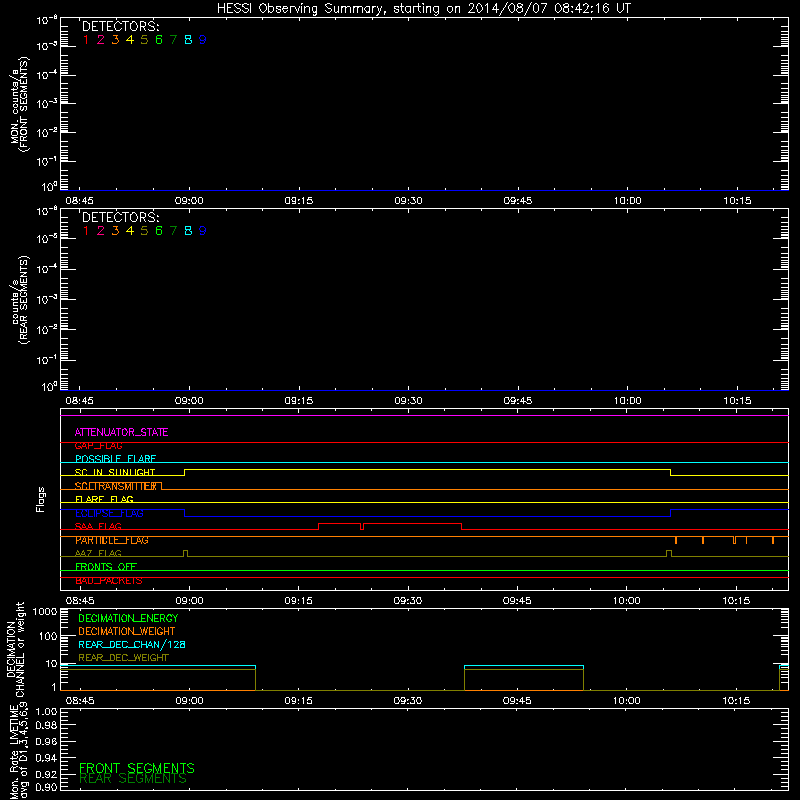
Task: Click the Flags axis title
Action: tap(41, 499)
